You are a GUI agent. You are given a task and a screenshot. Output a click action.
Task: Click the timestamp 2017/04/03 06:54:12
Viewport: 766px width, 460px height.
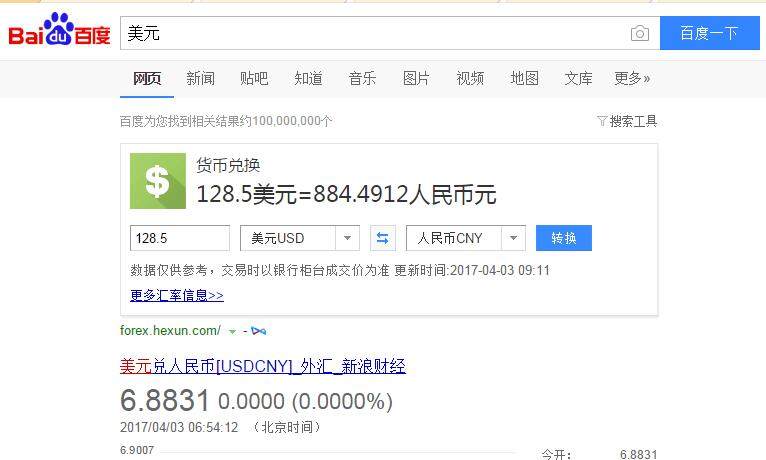pos(179,427)
